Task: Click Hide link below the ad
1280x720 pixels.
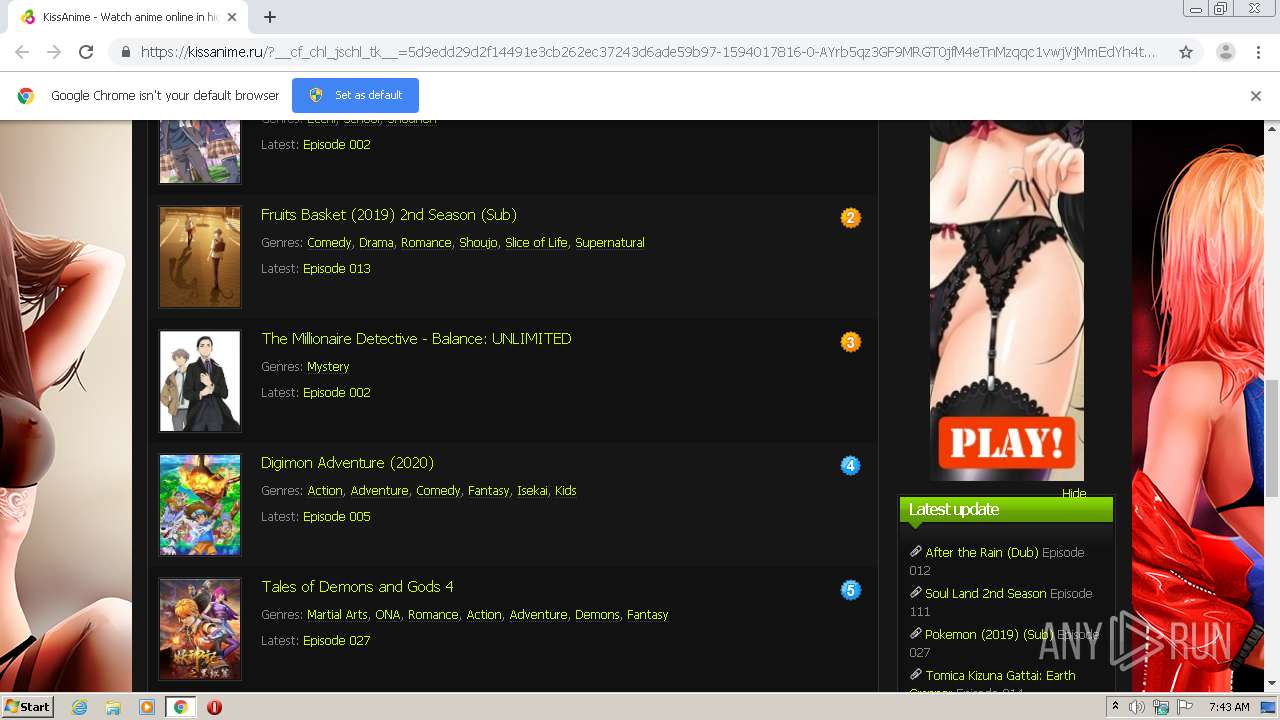Action: tap(1074, 493)
